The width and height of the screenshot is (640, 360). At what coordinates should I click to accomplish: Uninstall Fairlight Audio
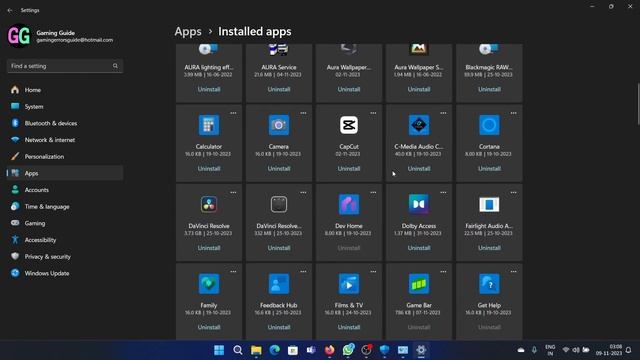point(489,248)
